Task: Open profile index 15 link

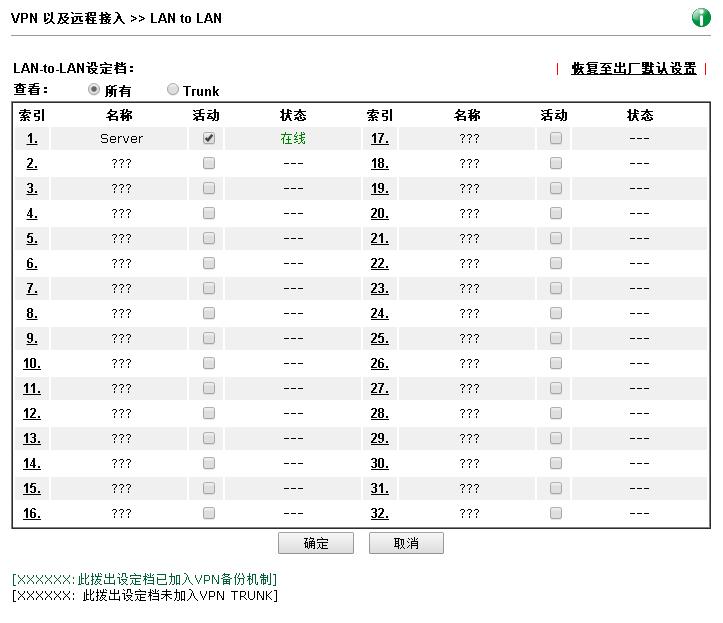Action: pyautogui.click(x=32, y=488)
